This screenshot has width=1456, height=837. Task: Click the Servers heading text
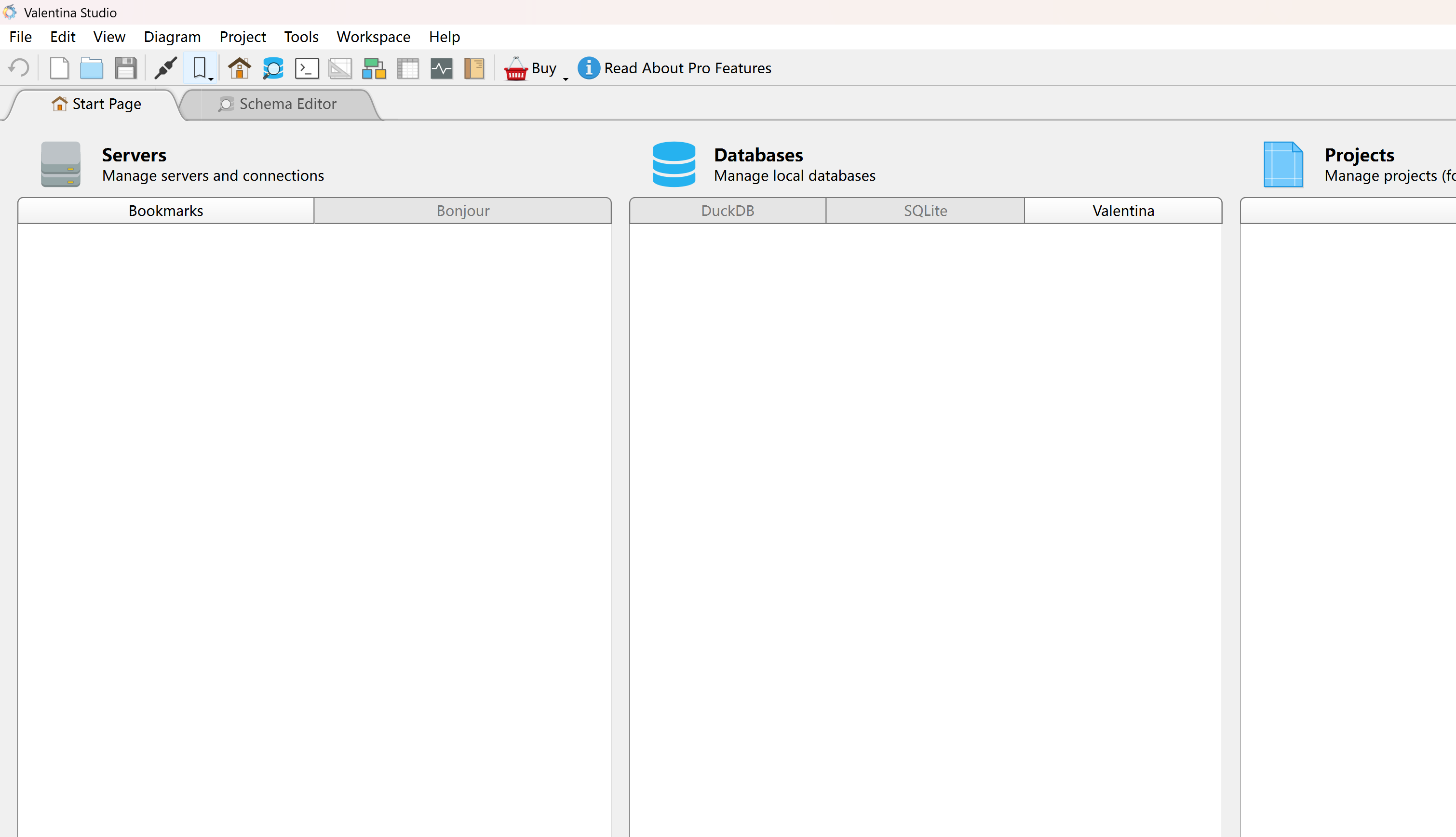(x=134, y=155)
